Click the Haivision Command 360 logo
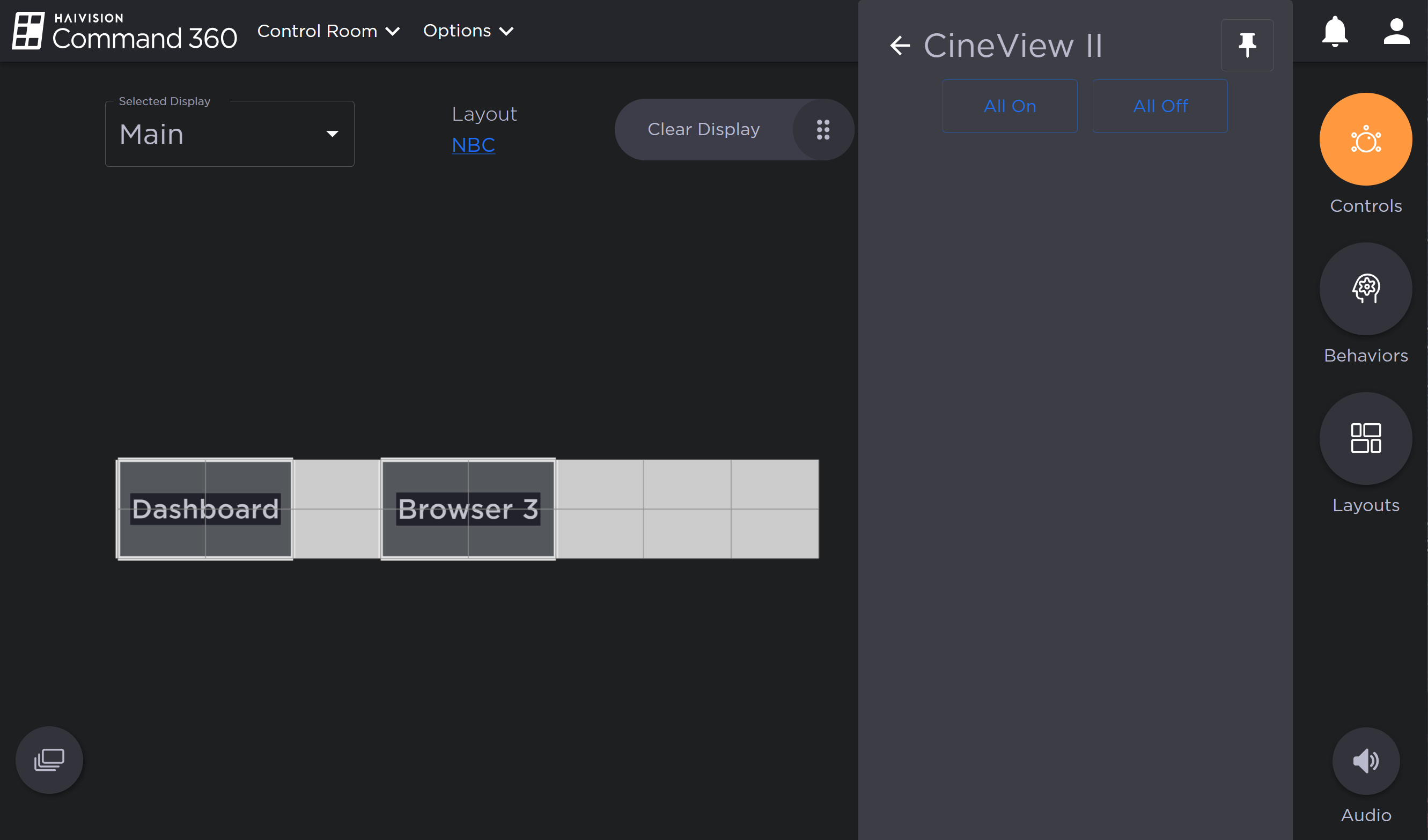Screen dimensions: 1428x840 pyautogui.click(x=123, y=31)
